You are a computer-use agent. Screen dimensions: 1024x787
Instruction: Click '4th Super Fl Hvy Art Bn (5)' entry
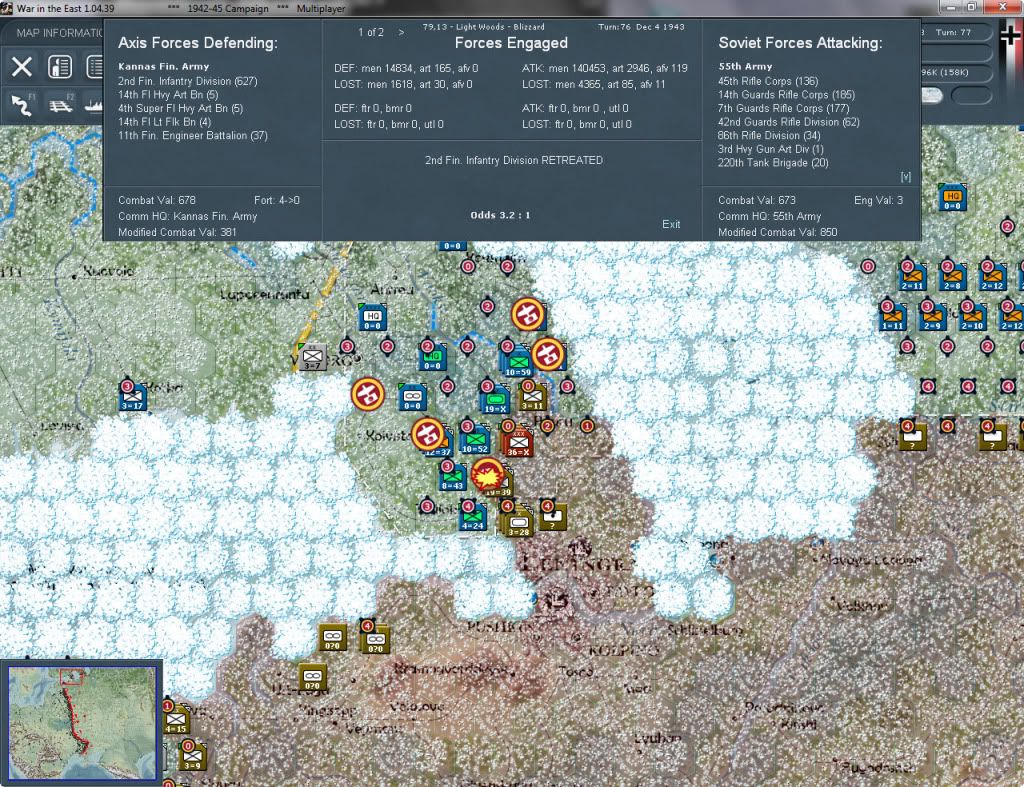pyautogui.click(x=180, y=108)
